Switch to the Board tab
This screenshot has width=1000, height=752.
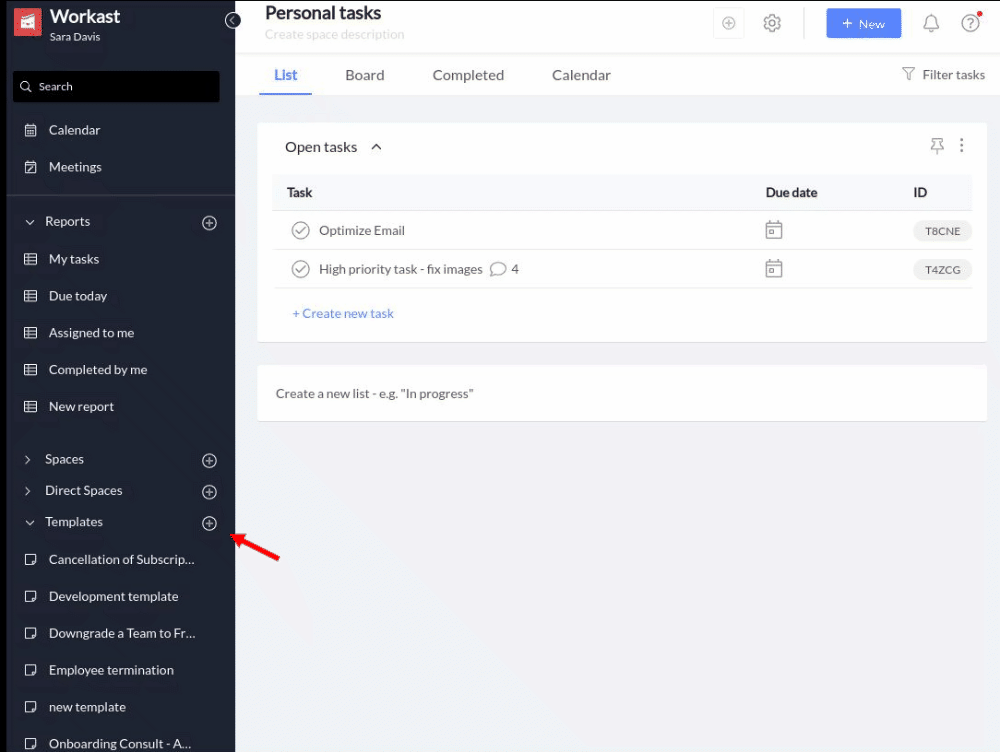click(x=365, y=75)
